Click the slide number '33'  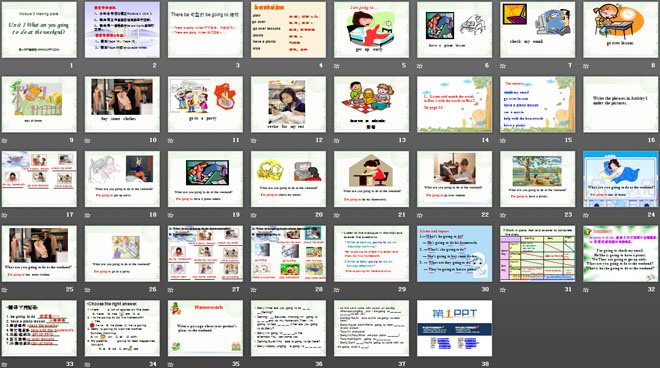point(70,363)
